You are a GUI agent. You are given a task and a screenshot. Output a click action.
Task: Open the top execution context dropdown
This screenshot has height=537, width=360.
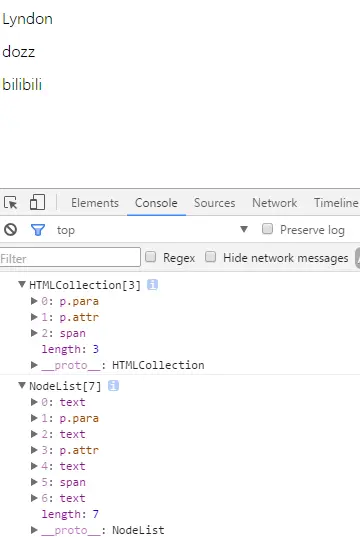[152, 230]
